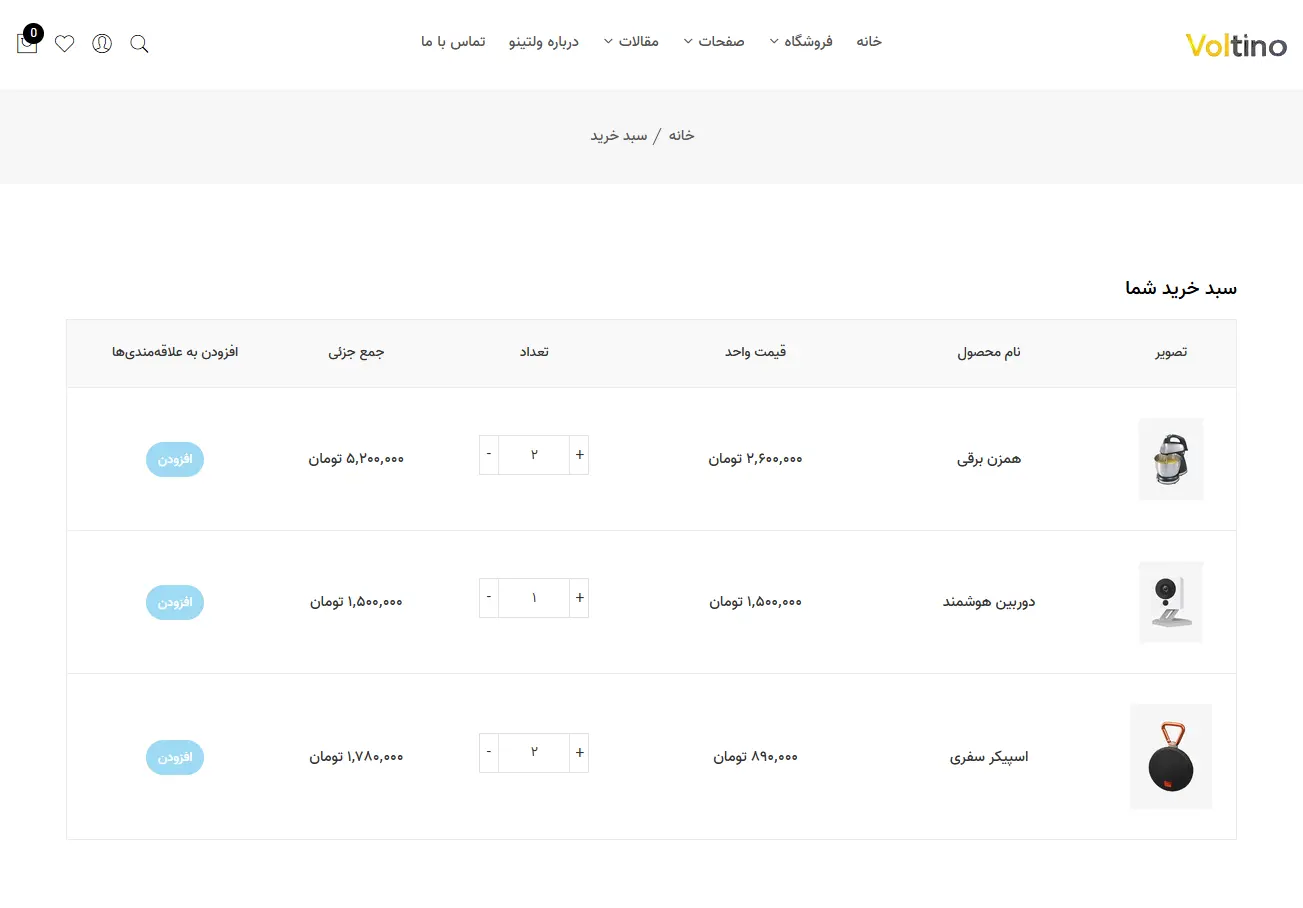This screenshot has height=908, width=1303.
Task: Click the سبد خرید breadcrumb text
Action: click(619, 135)
